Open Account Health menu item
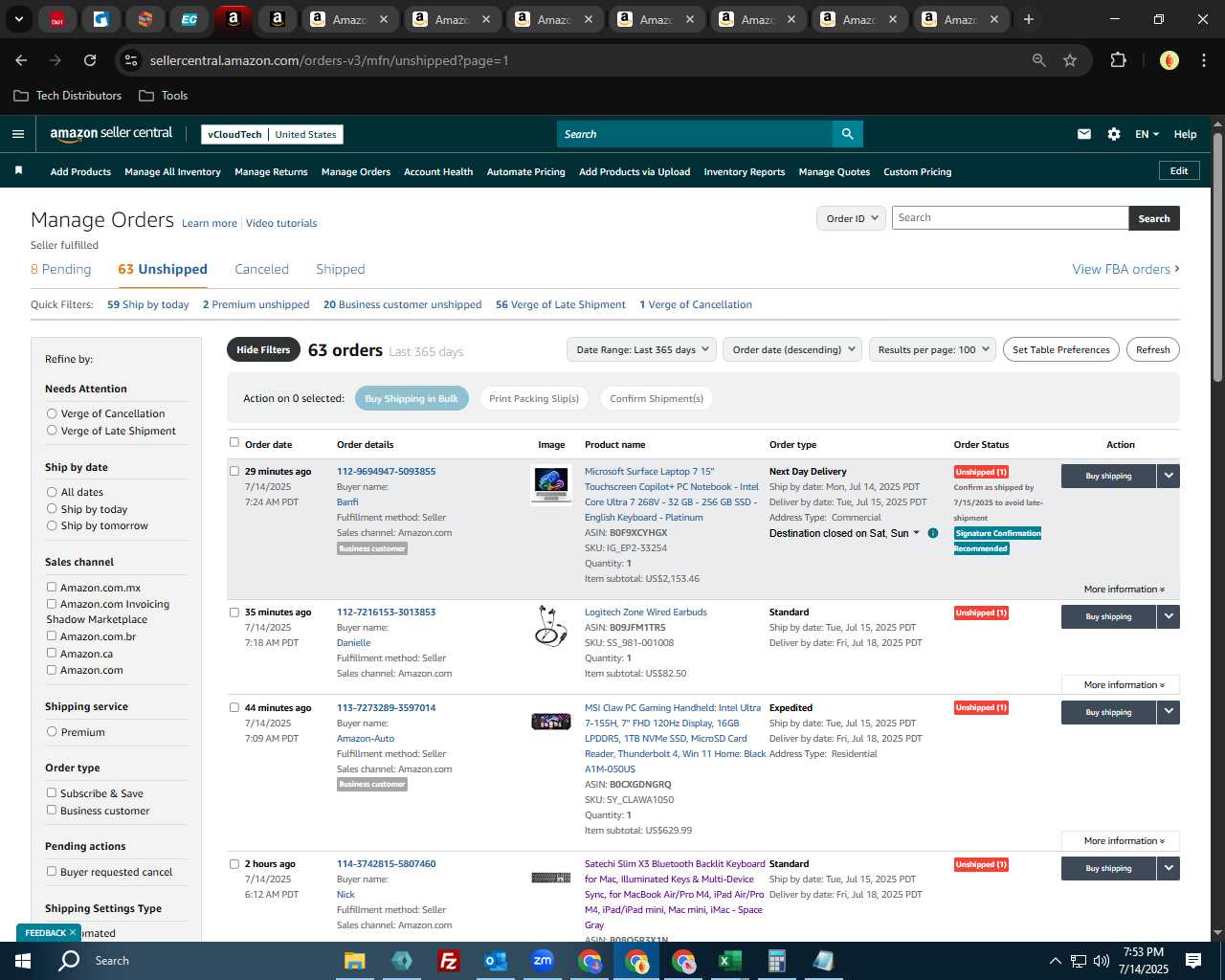The height and width of the screenshot is (980, 1225). click(438, 172)
